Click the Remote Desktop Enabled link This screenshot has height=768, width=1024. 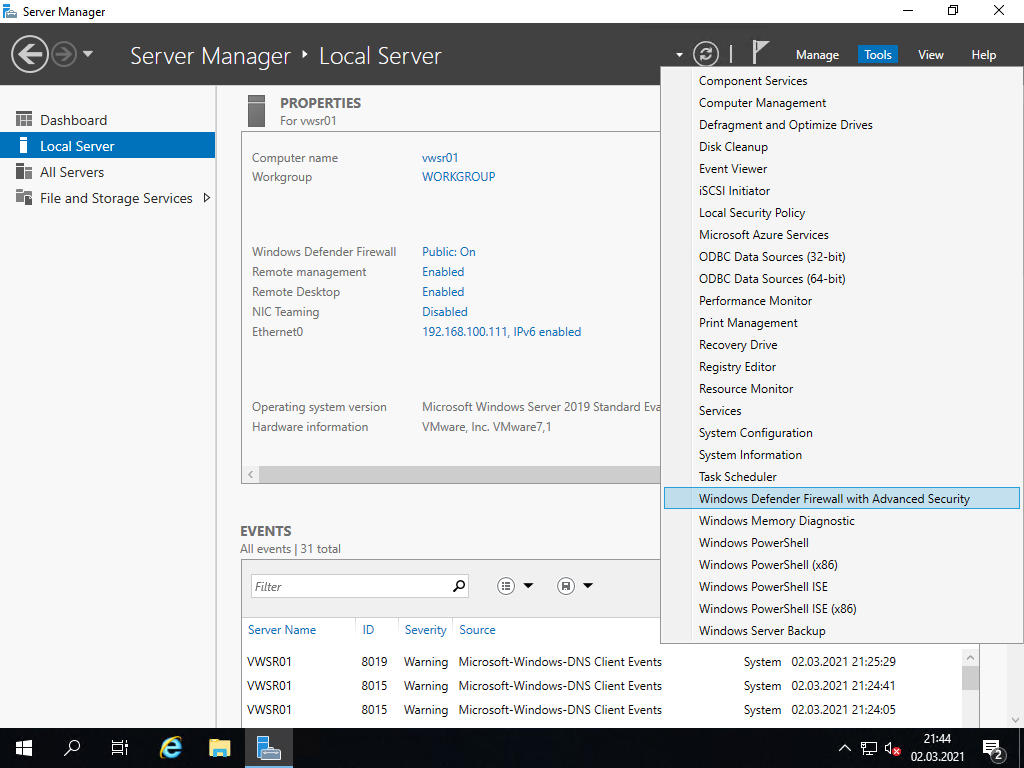[x=443, y=292]
